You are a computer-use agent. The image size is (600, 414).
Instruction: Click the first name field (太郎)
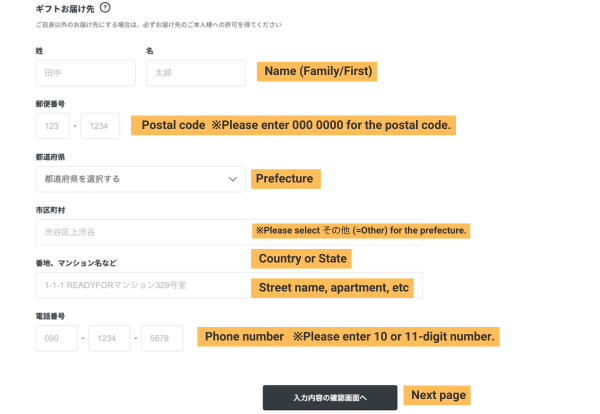pos(195,73)
